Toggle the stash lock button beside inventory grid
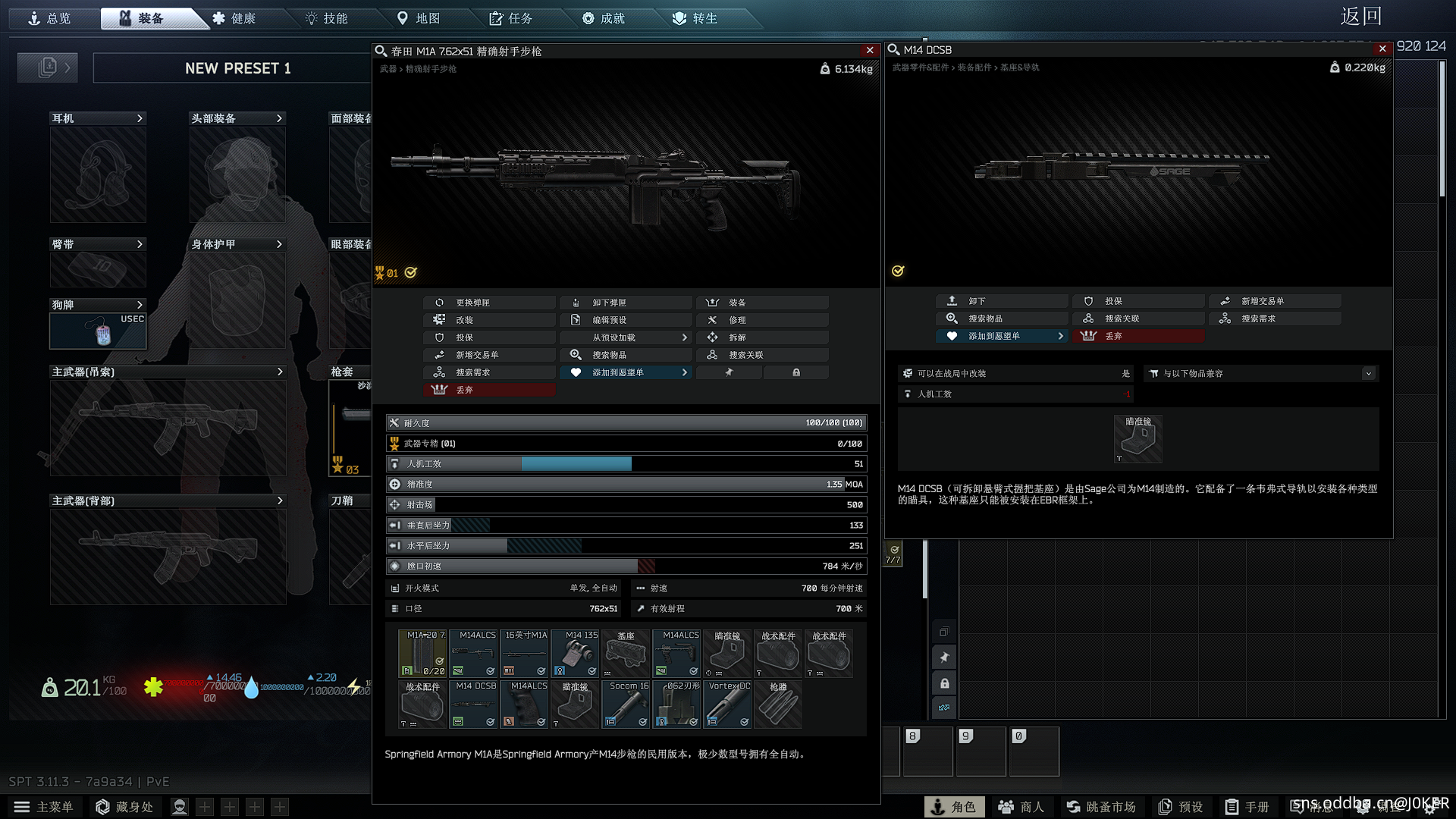The image size is (1456, 819). [x=944, y=683]
